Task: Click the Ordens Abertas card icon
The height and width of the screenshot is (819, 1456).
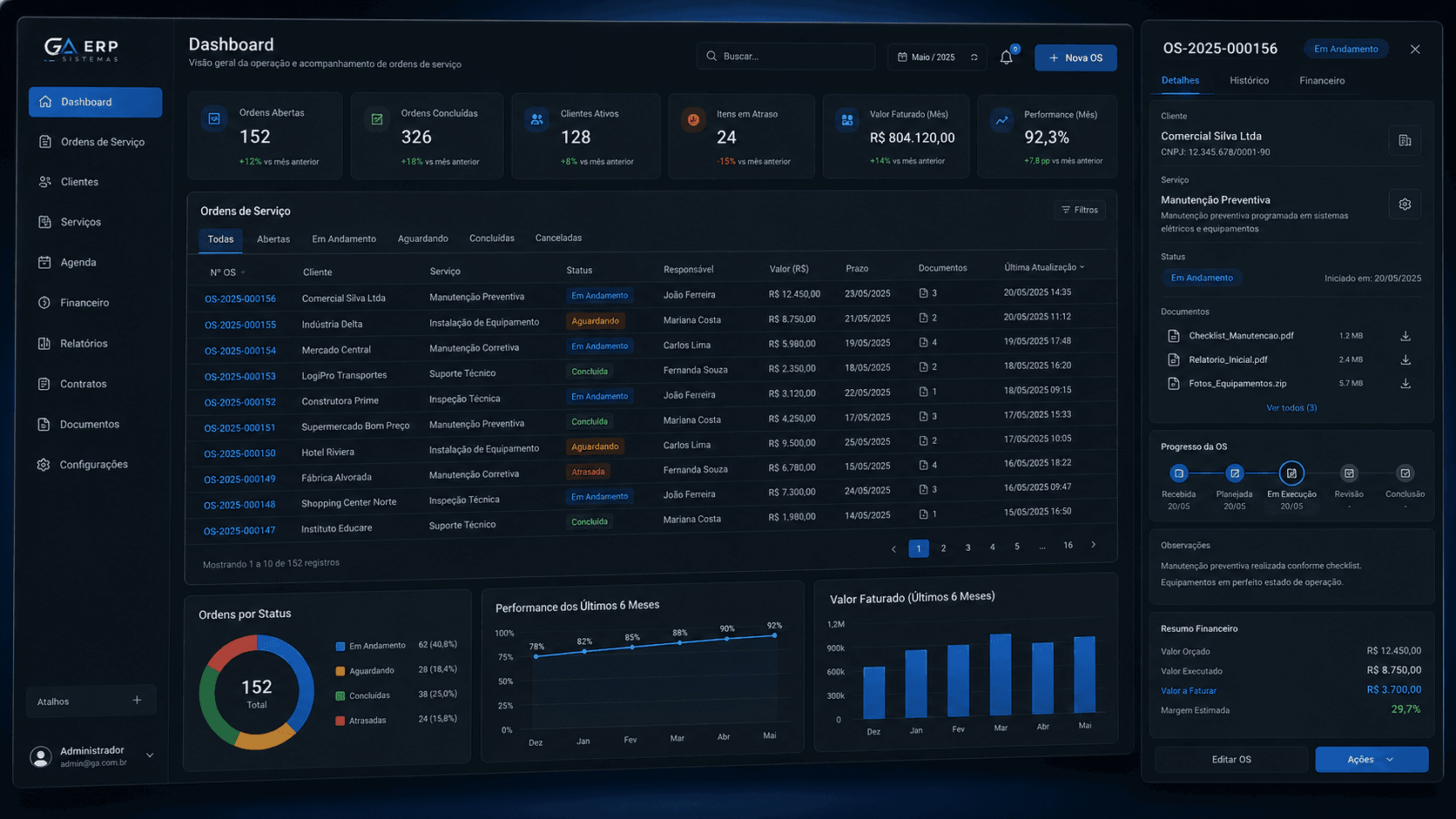Action: tap(214, 118)
